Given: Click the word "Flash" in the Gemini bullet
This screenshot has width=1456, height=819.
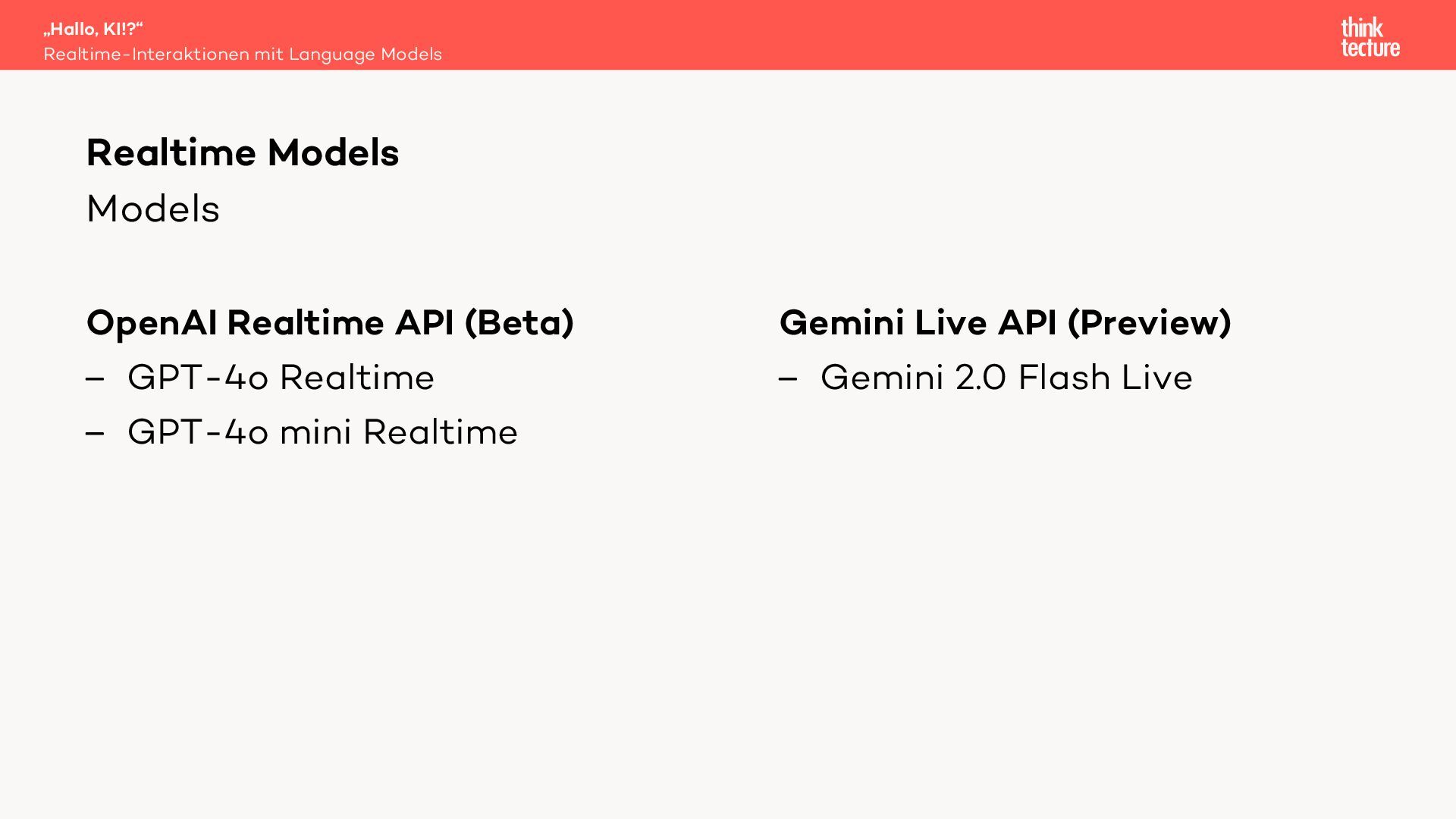Looking at the screenshot, I should [1064, 378].
